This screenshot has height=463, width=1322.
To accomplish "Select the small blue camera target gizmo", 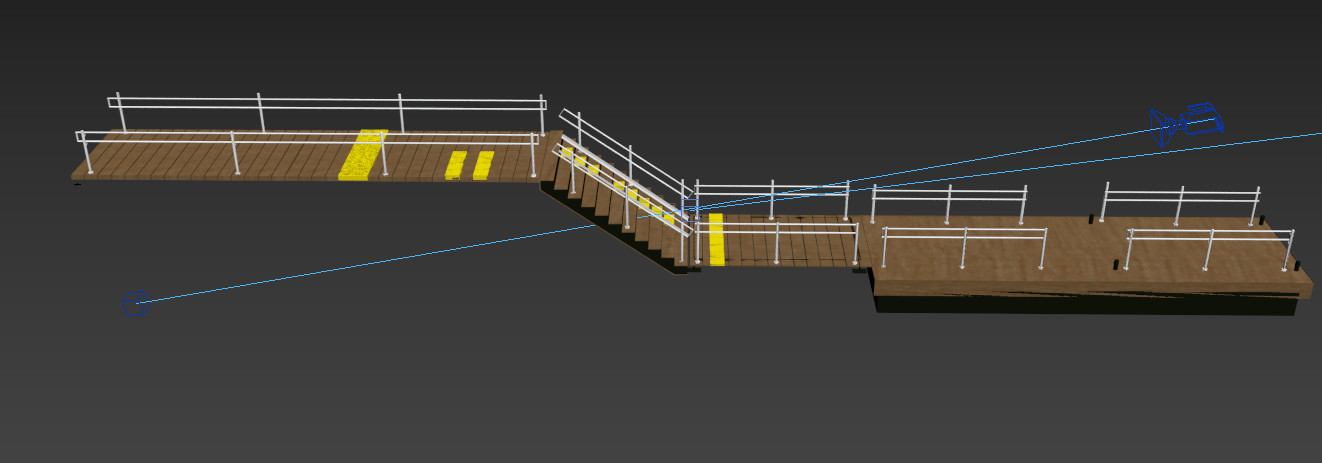I will (136, 303).
